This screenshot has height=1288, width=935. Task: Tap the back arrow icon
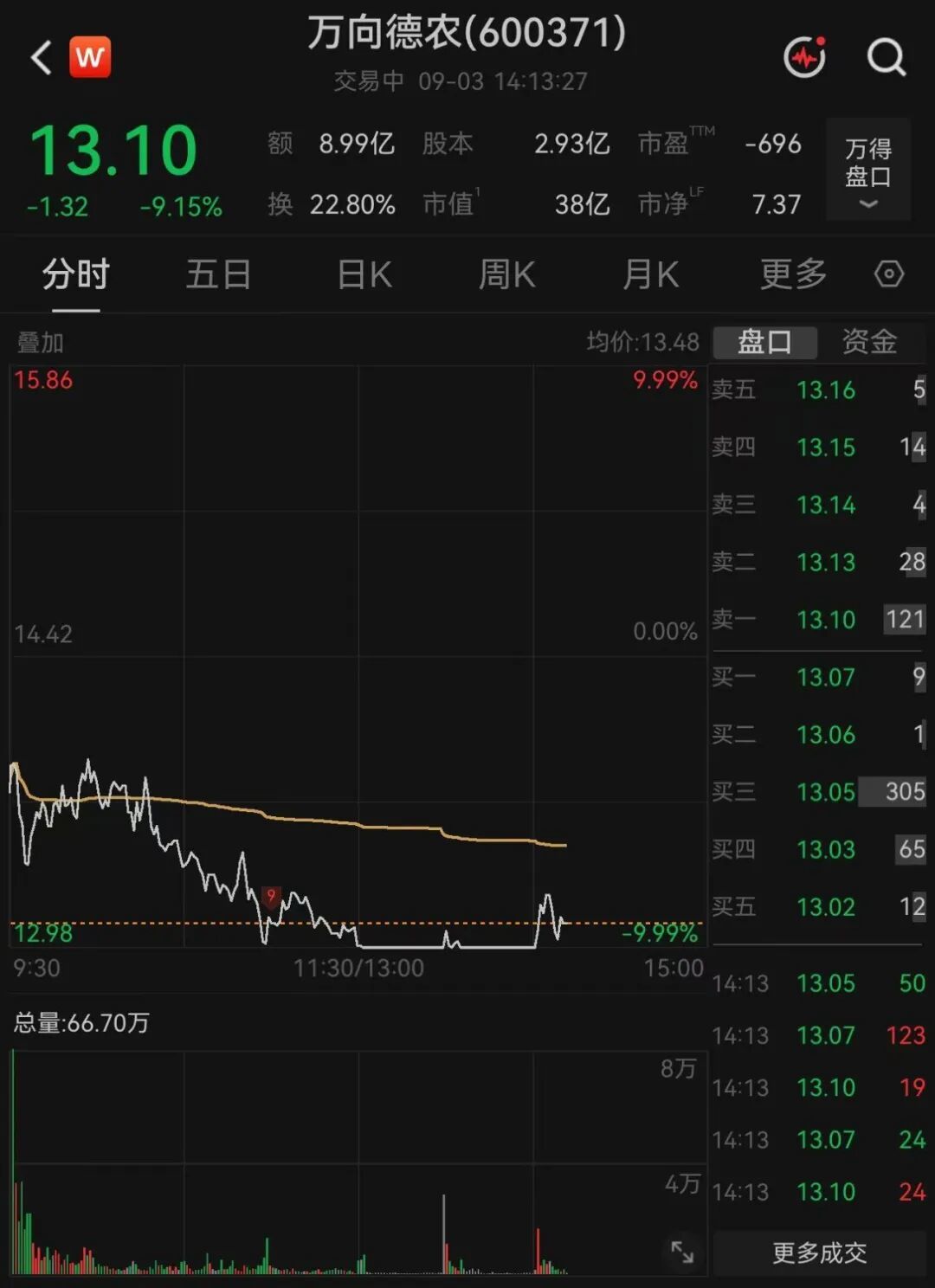pos(41,58)
